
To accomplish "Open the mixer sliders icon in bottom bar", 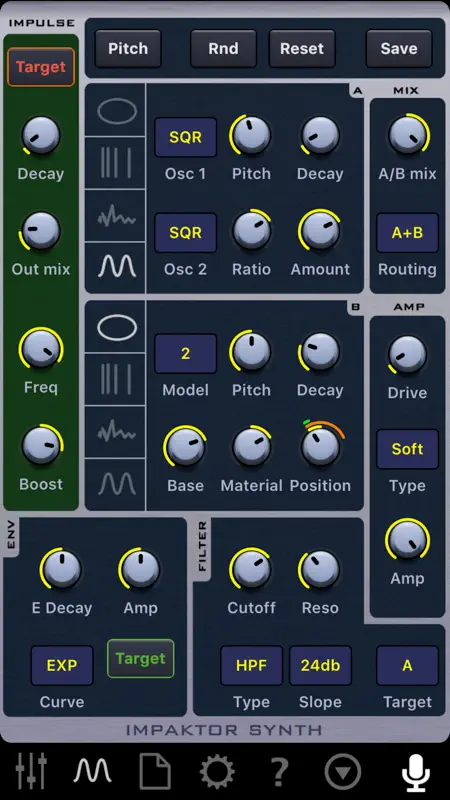I will pos(31,770).
